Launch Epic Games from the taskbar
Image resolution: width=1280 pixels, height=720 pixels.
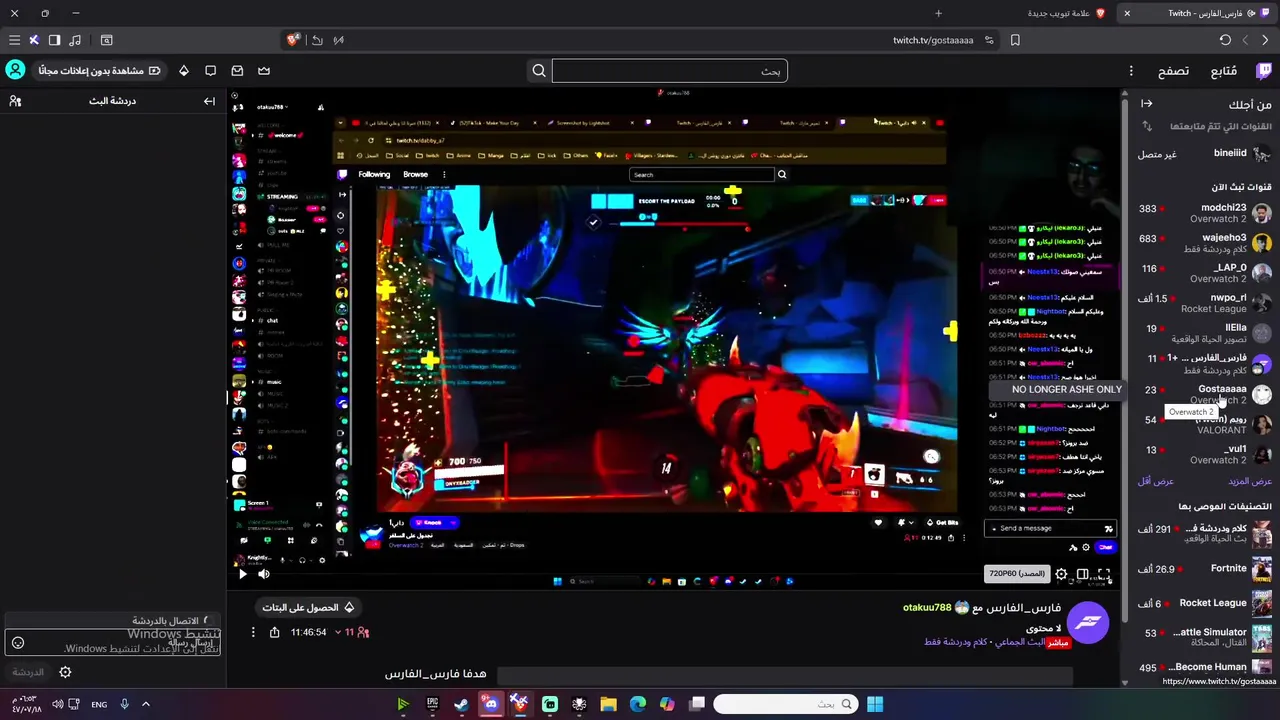point(432,704)
